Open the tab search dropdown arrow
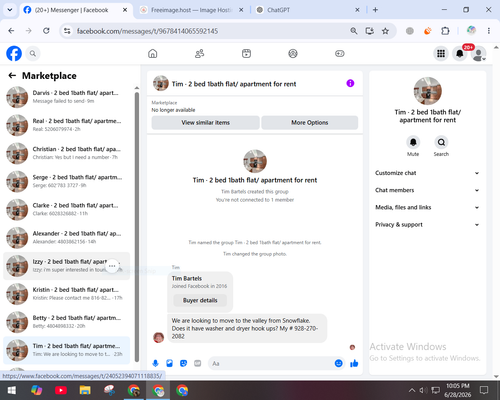 (x=10, y=10)
